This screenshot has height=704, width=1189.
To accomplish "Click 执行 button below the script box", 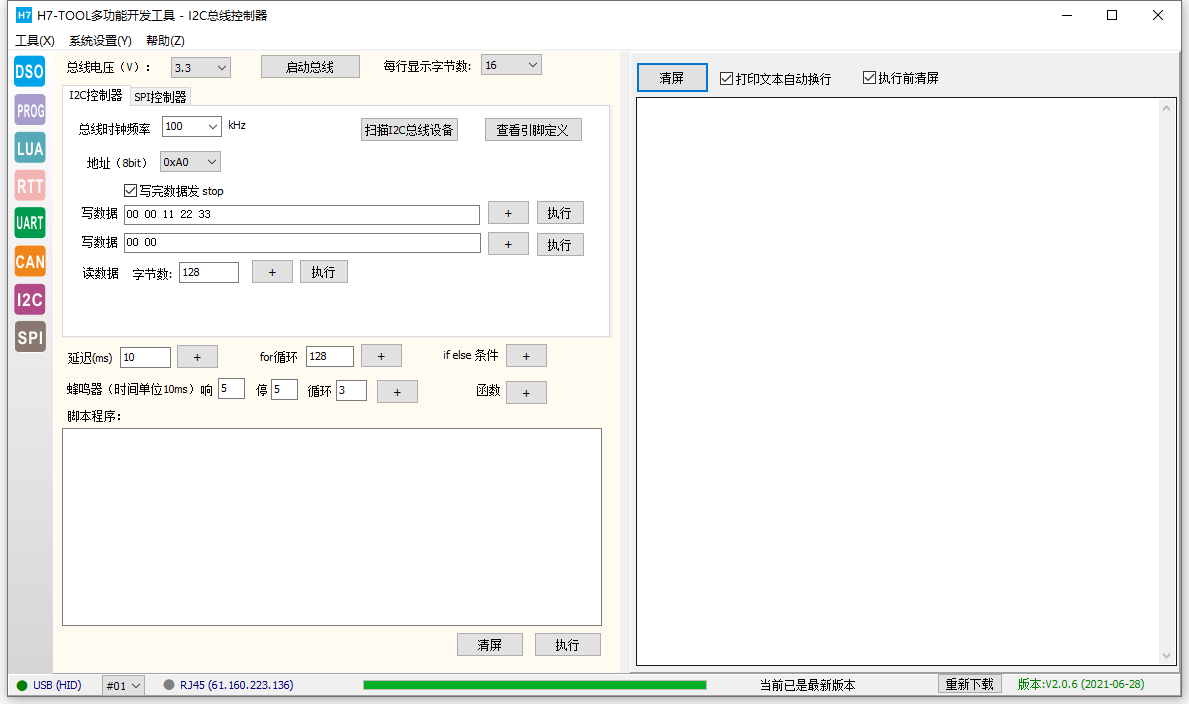I will coord(567,644).
